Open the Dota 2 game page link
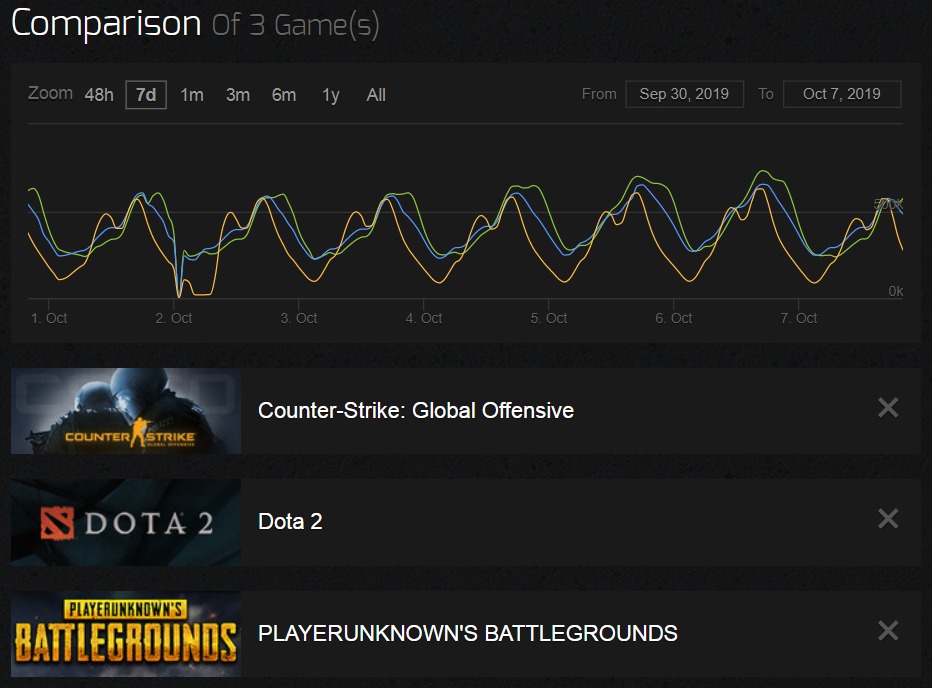This screenshot has width=932, height=688. 290,522
